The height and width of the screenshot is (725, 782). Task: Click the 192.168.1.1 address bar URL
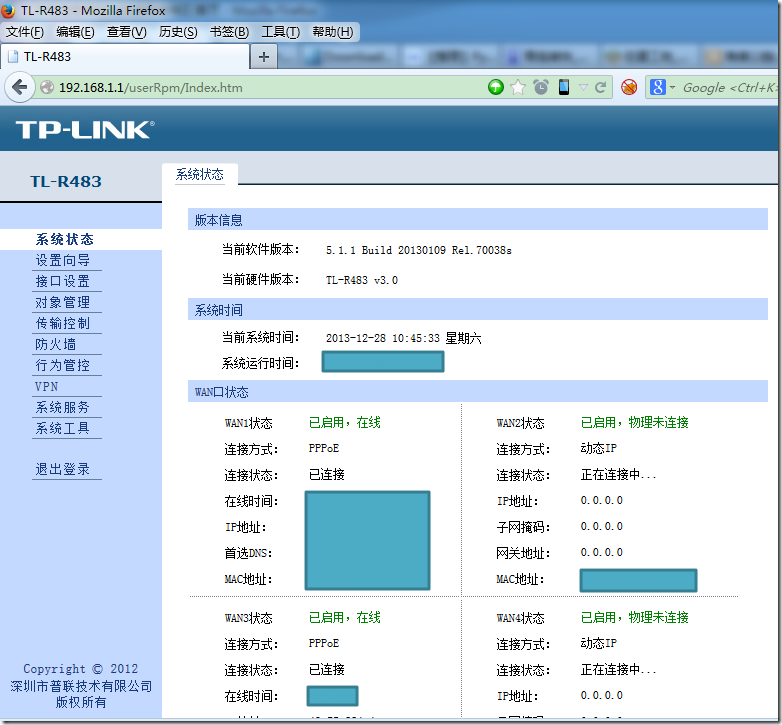(x=151, y=88)
